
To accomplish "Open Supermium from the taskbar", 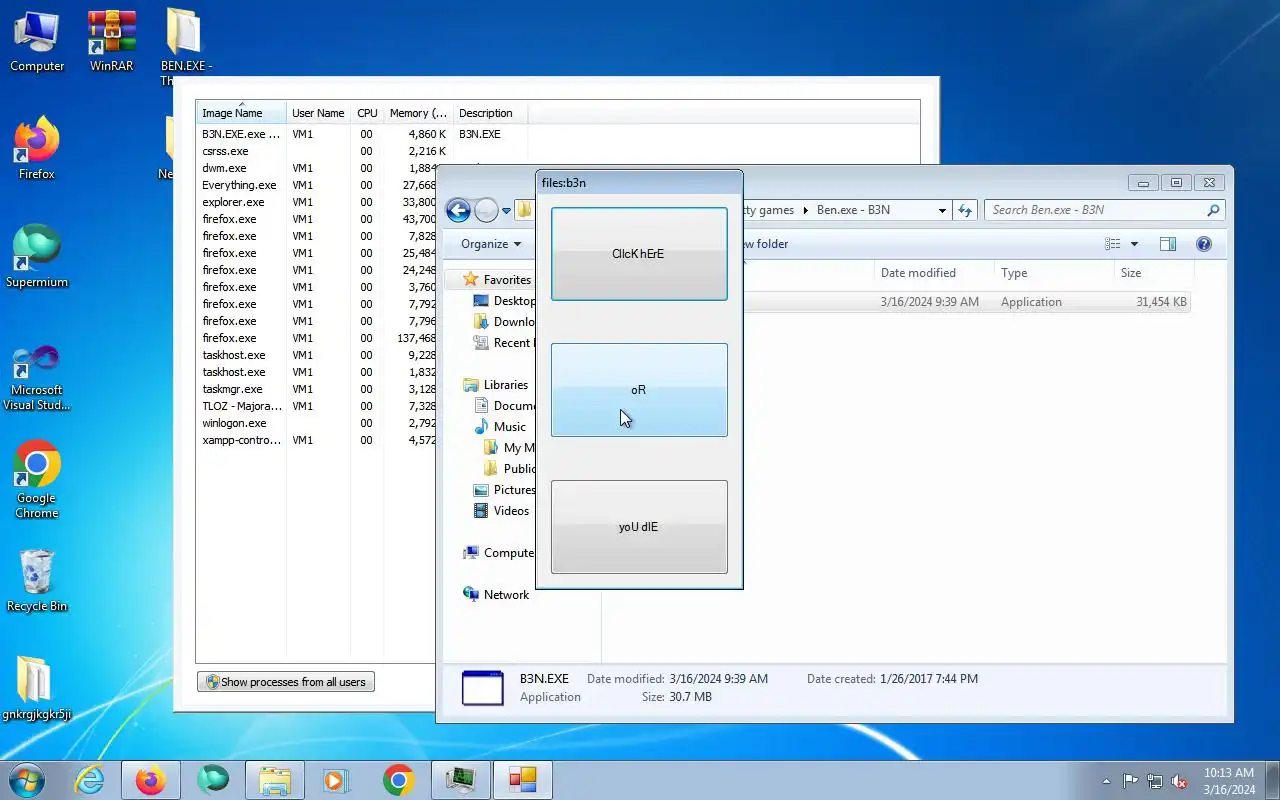I will tap(212, 780).
